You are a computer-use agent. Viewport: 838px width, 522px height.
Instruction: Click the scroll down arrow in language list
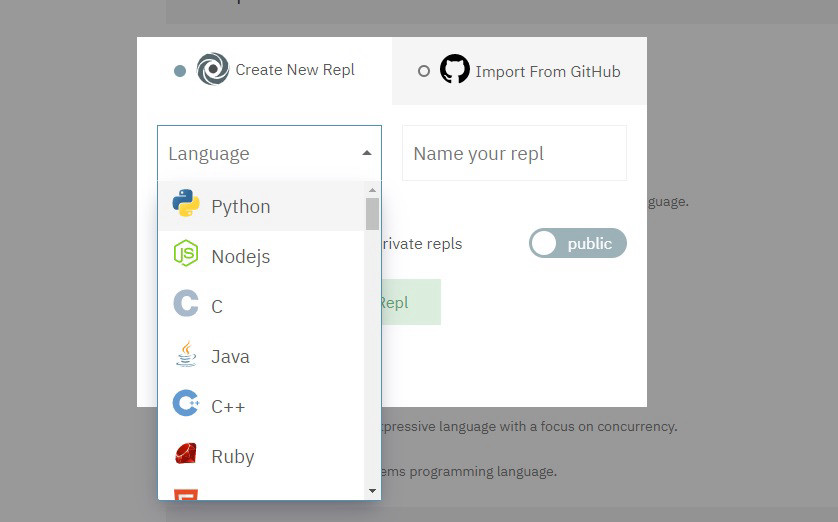(x=373, y=490)
